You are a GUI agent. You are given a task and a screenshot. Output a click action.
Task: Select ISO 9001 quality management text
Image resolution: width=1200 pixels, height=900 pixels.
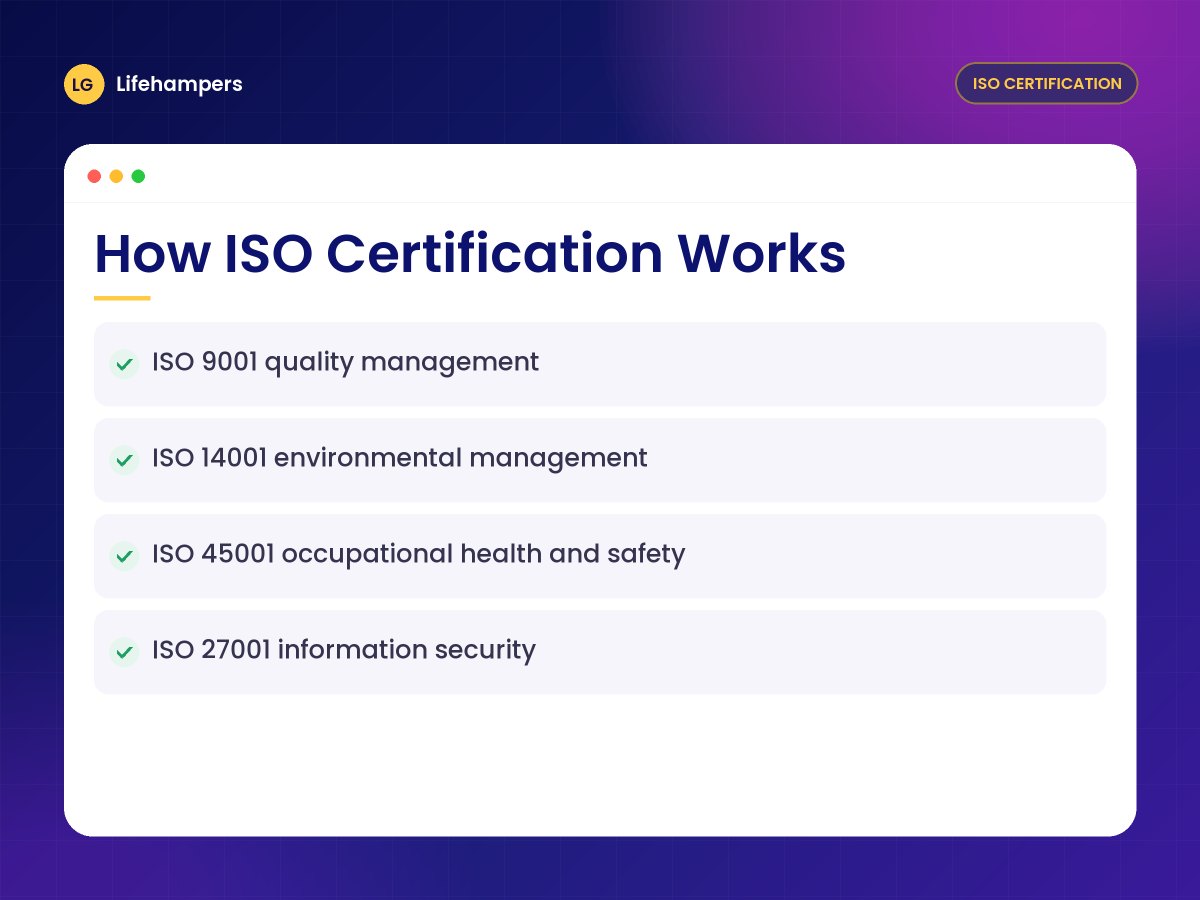[x=345, y=362]
